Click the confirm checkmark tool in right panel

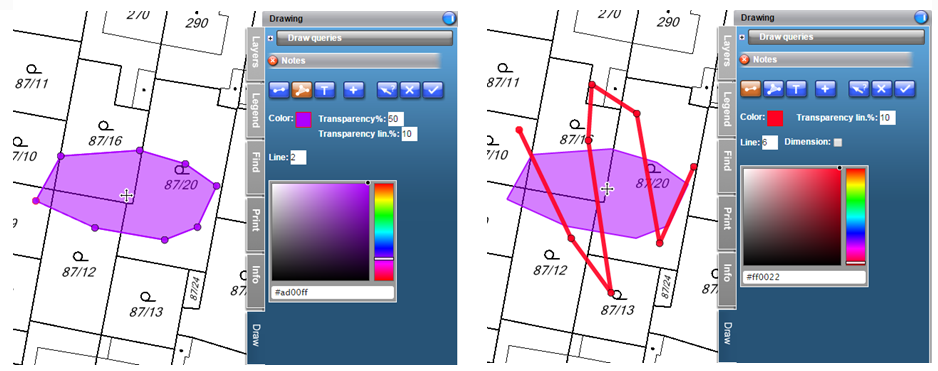coord(904,89)
